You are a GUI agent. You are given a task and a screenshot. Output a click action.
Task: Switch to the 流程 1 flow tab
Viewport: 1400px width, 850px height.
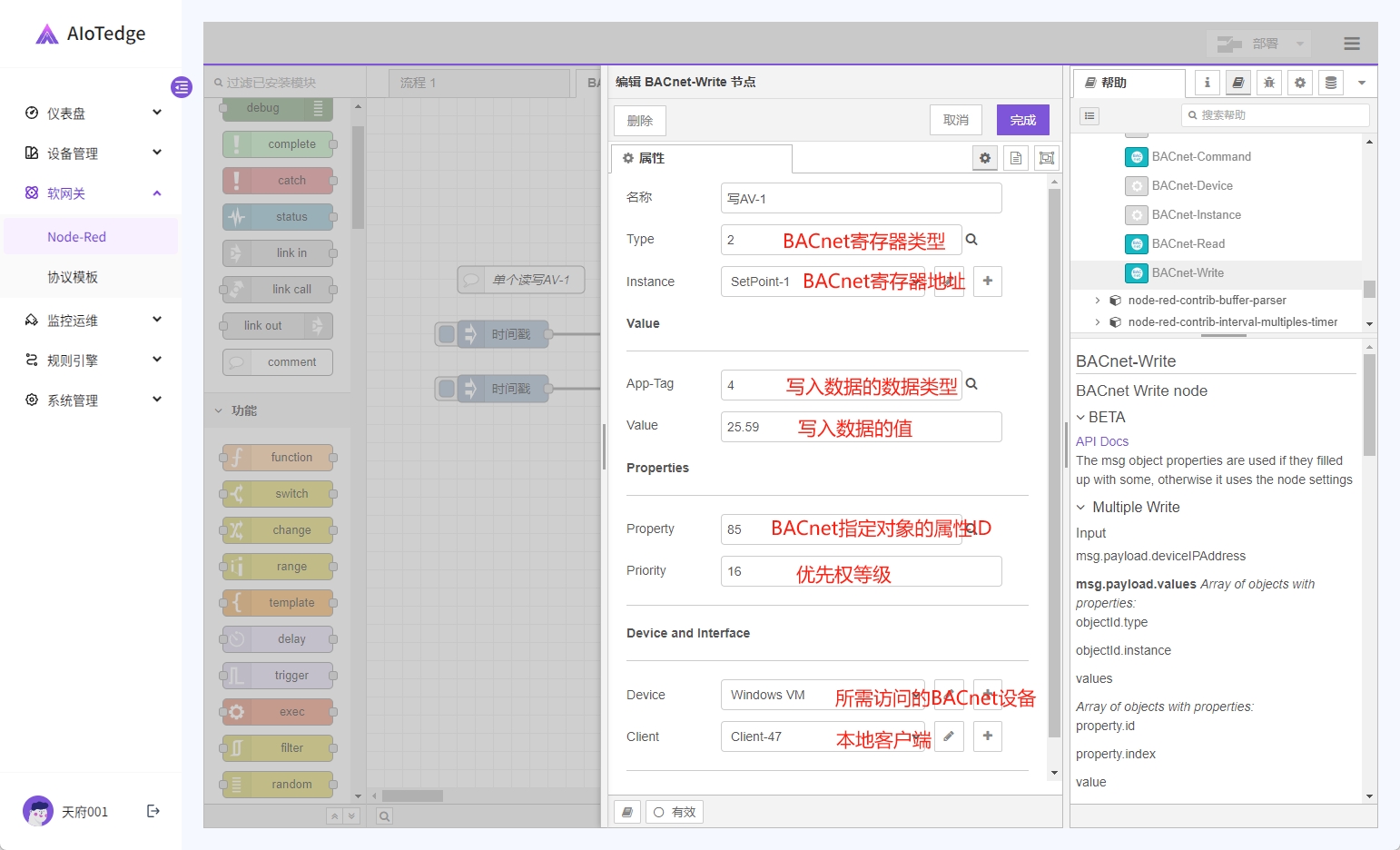pos(419,83)
